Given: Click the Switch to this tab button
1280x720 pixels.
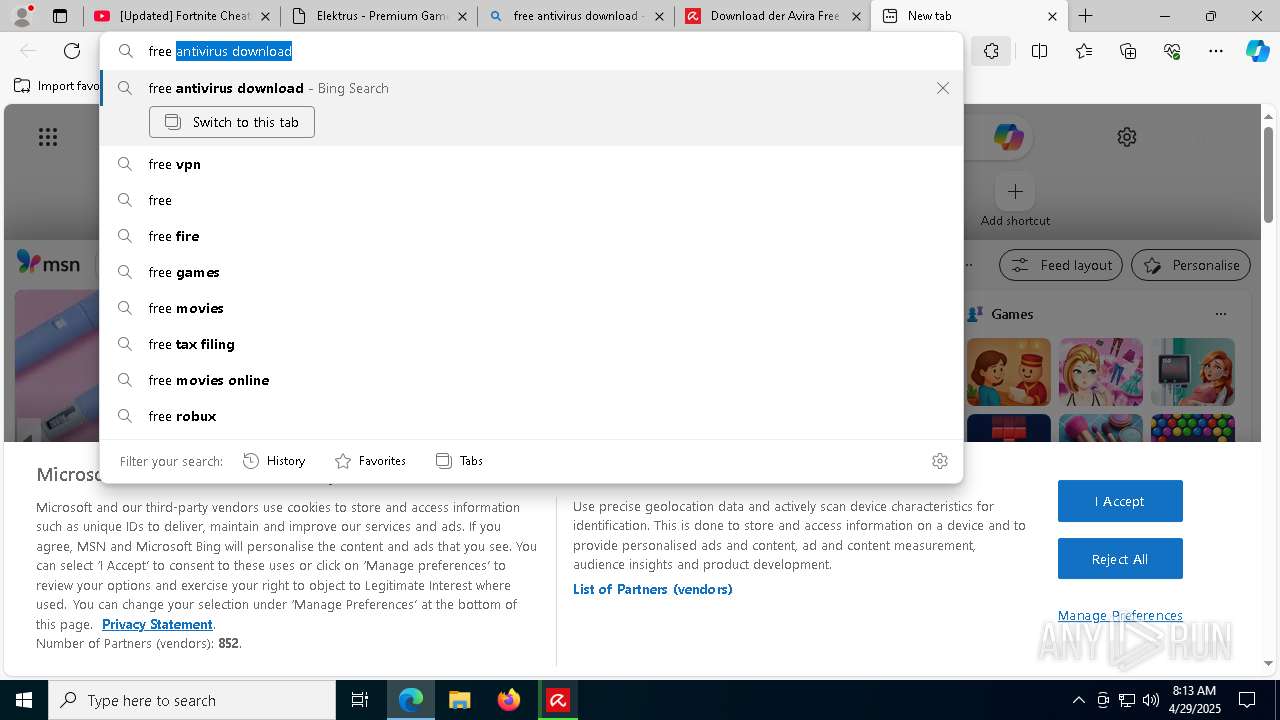Looking at the screenshot, I should 232,122.
